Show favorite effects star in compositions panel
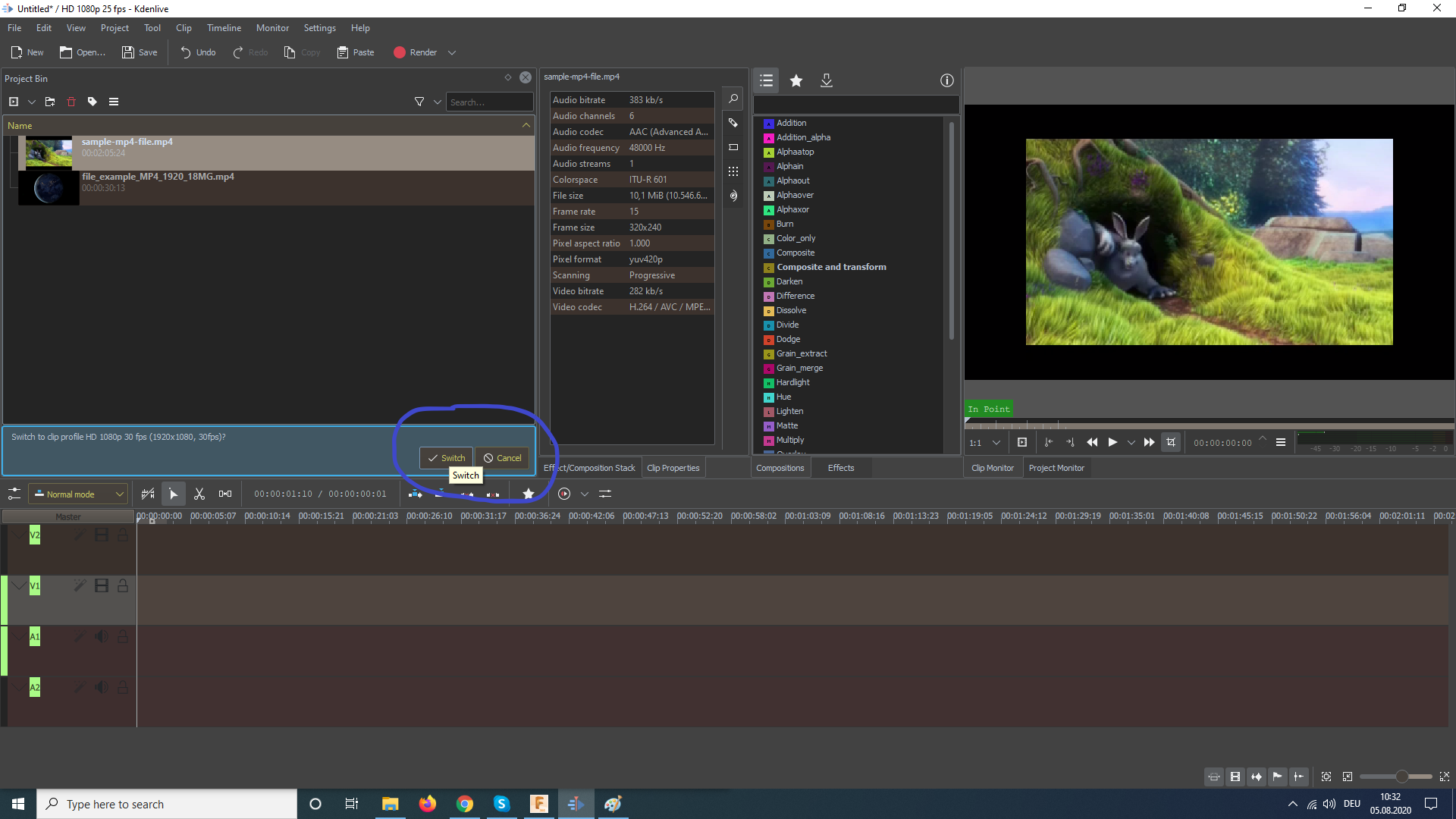1456x819 pixels. [x=796, y=80]
